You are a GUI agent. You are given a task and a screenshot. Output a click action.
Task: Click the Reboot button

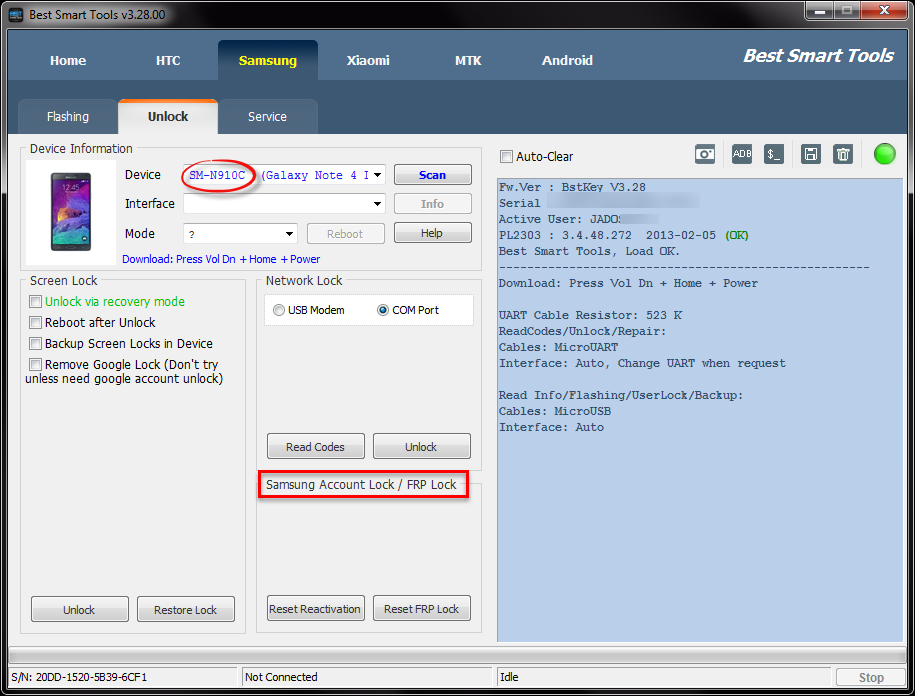(345, 234)
